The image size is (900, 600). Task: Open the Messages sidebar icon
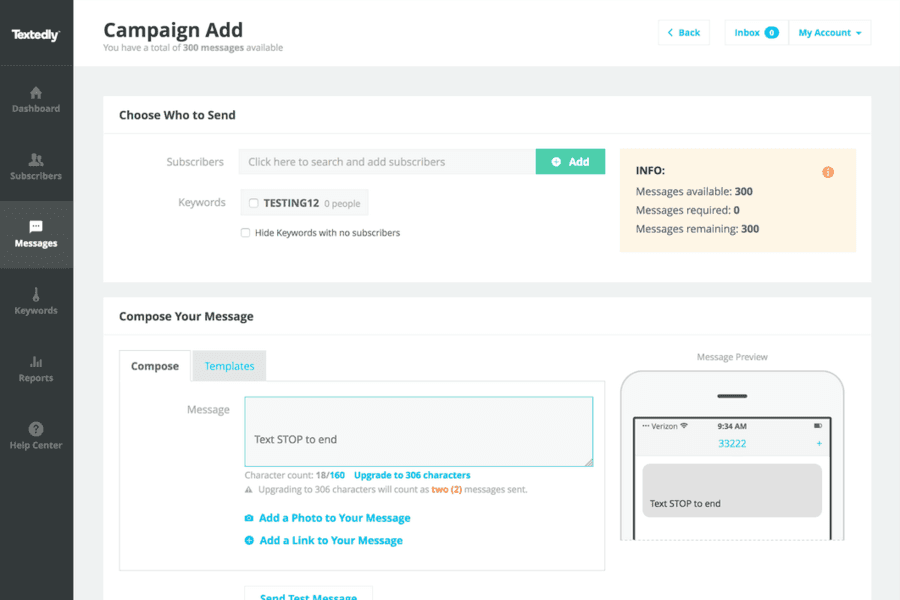click(x=36, y=227)
